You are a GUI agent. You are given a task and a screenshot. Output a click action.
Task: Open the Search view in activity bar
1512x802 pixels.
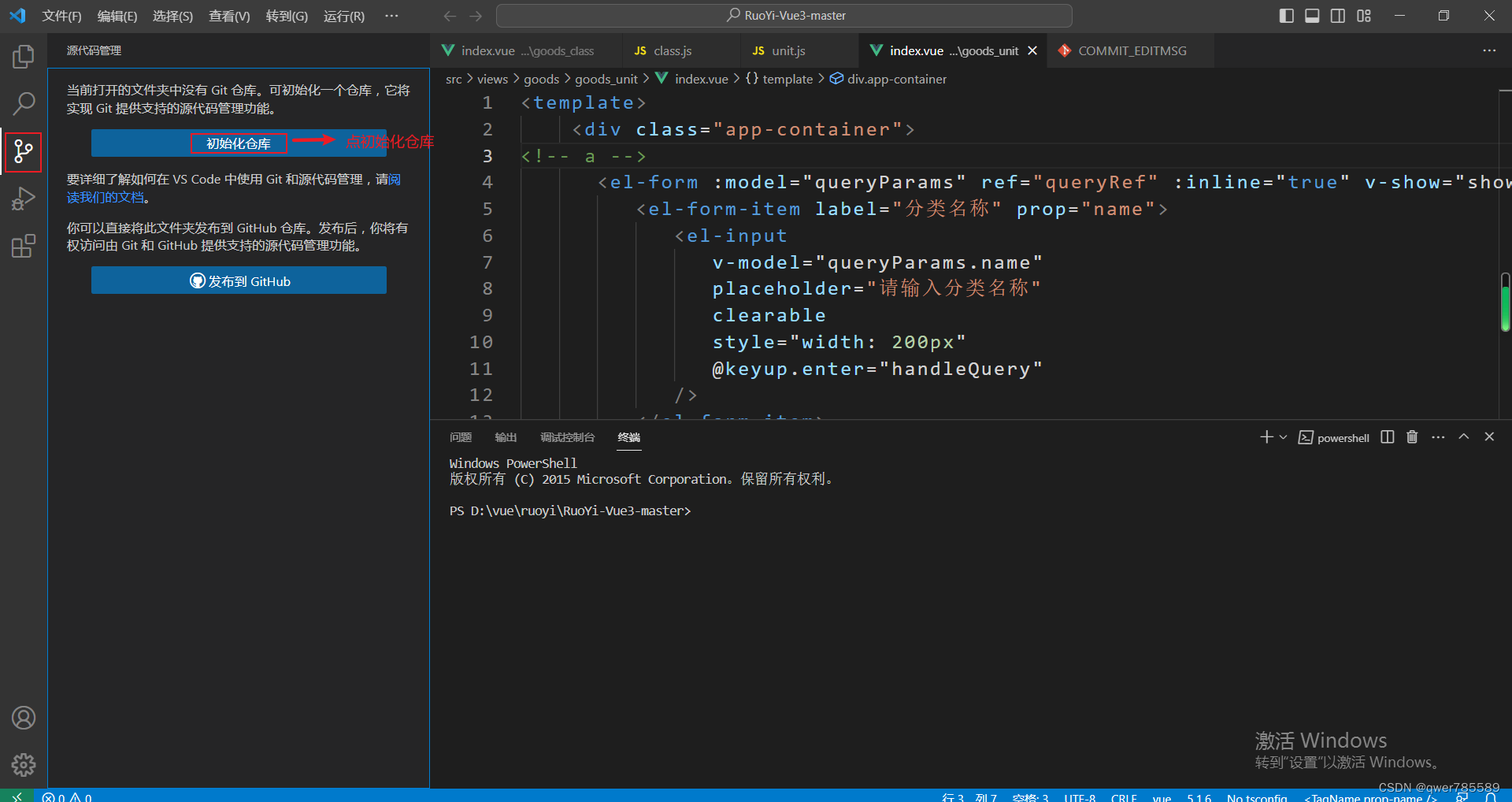(x=24, y=103)
